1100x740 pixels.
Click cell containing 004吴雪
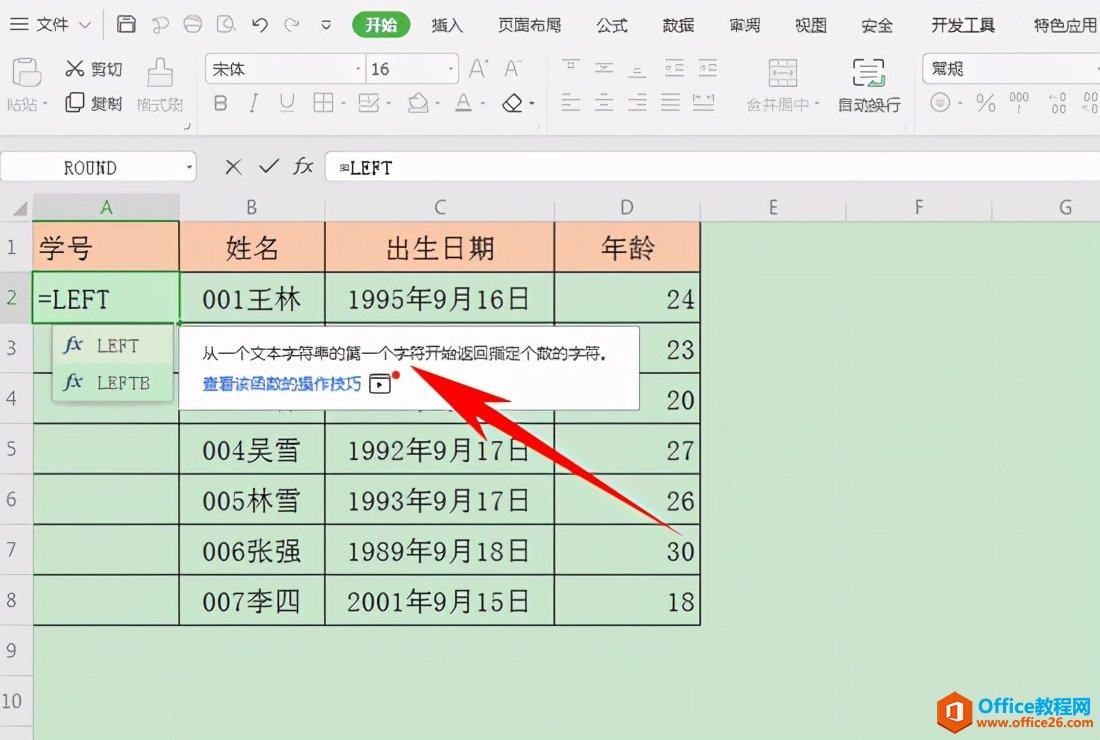point(252,450)
